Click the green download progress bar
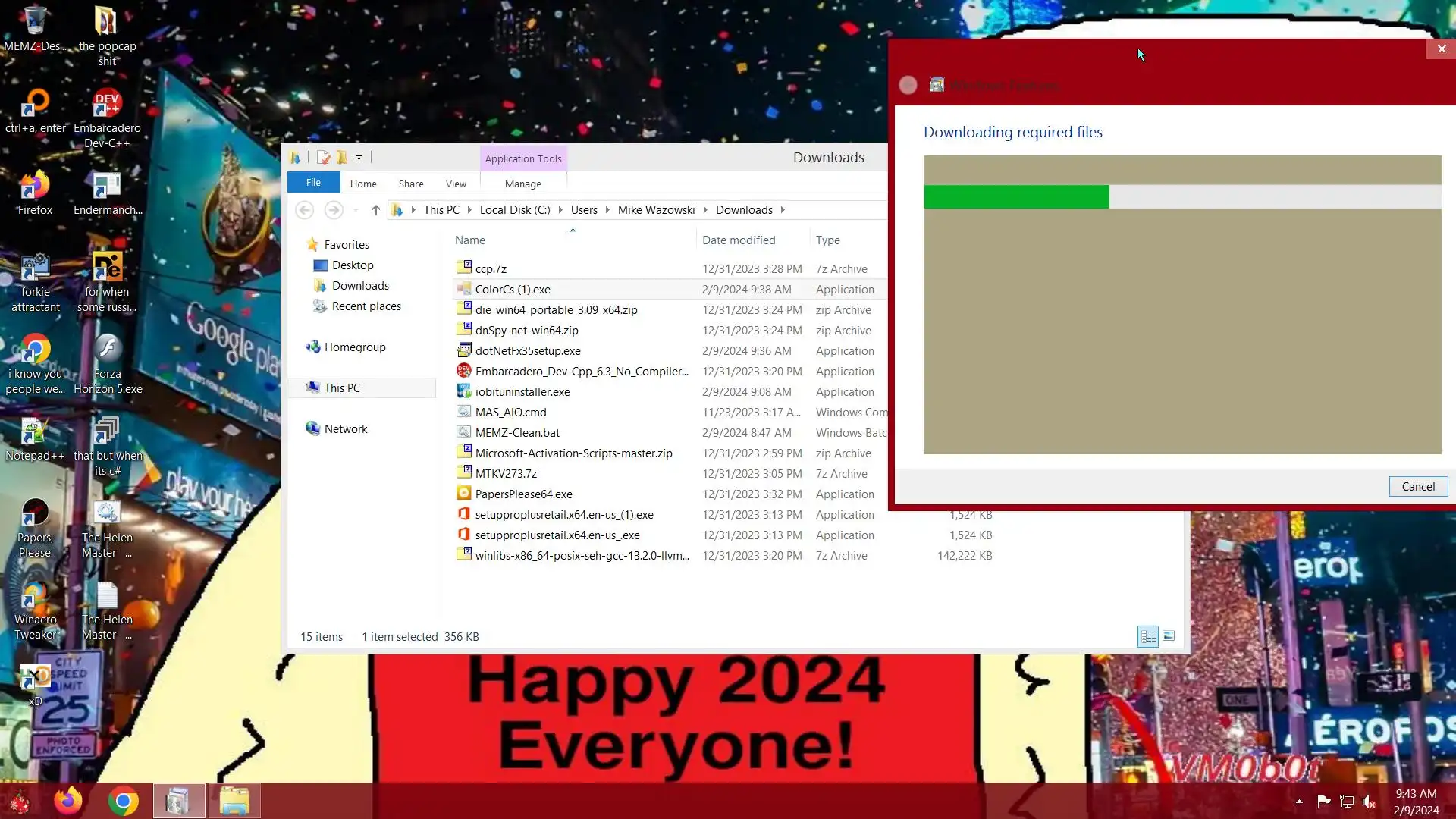1456x819 pixels. (1016, 197)
